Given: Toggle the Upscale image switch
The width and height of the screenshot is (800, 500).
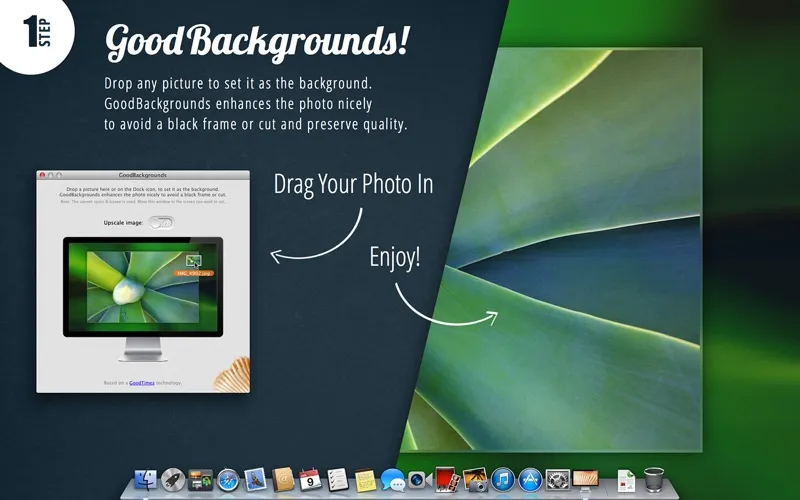Looking at the screenshot, I should (x=161, y=222).
